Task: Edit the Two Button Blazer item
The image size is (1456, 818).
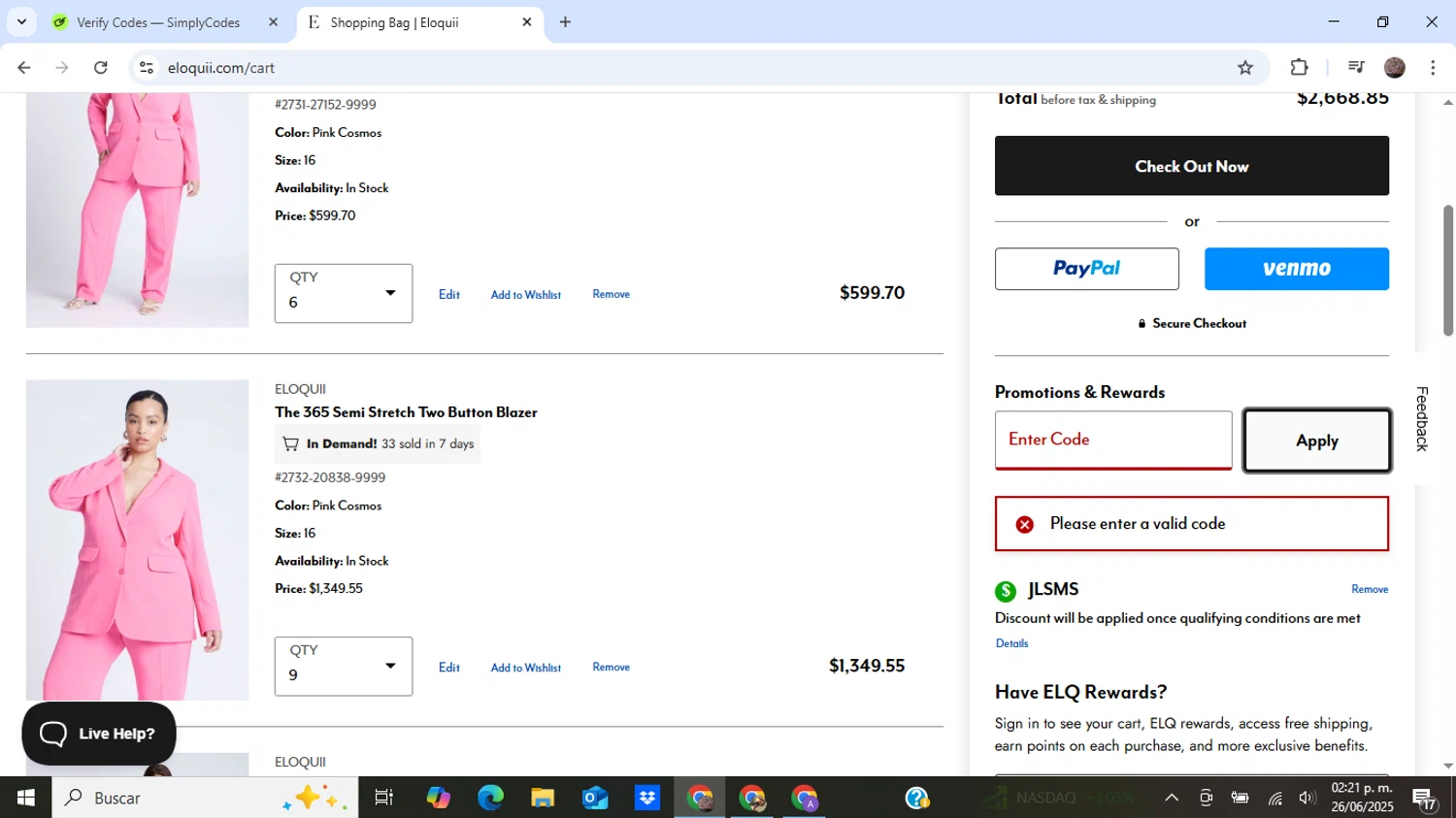Action: (x=448, y=667)
